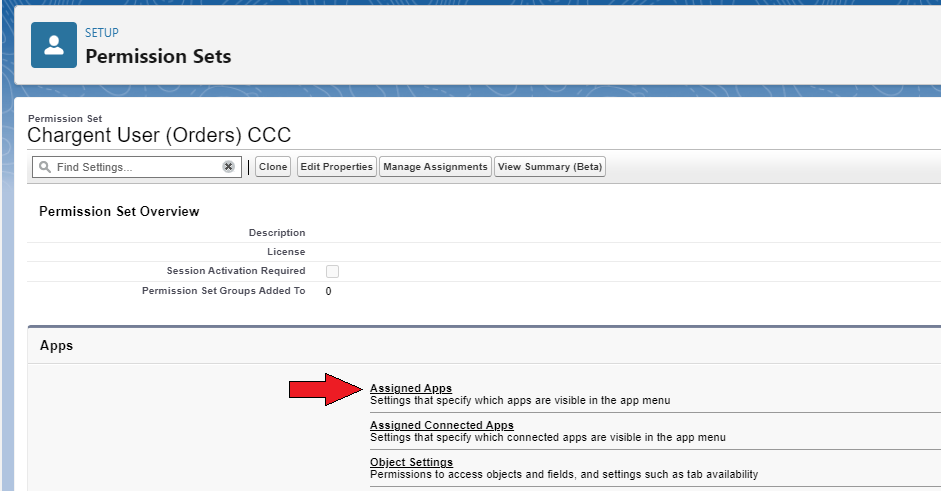Click description text about apps visible in menu
This screenshot has width=941, height=491.
pos(520,400)
